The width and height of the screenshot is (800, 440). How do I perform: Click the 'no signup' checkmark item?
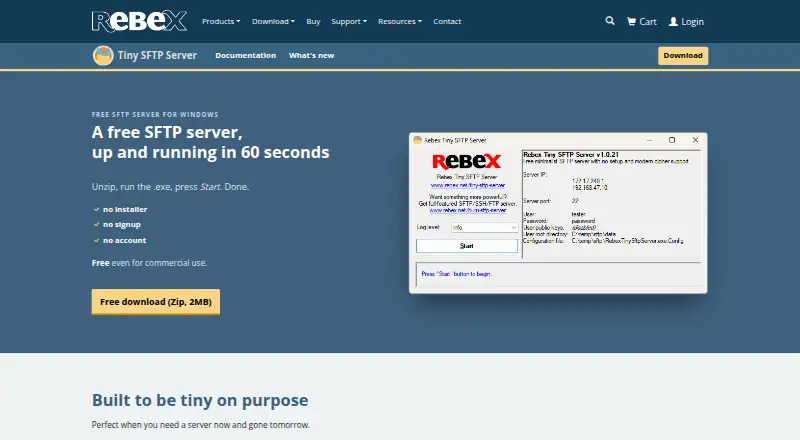pyautogui.click(x=117, y=225)
